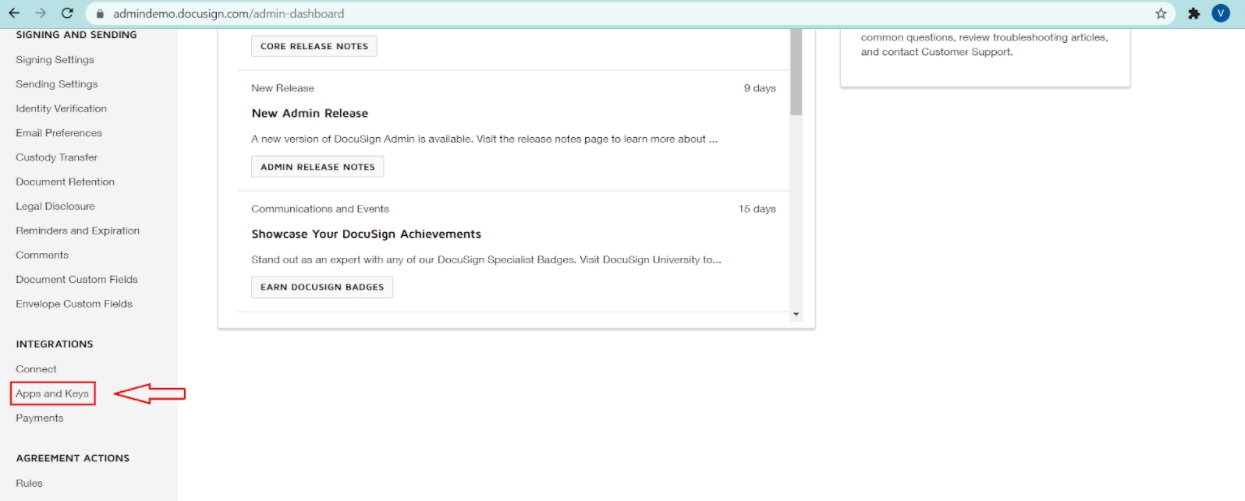
Task: Click Showcase Your DocuSign Achievements heading
Action: tap(366, 234)
